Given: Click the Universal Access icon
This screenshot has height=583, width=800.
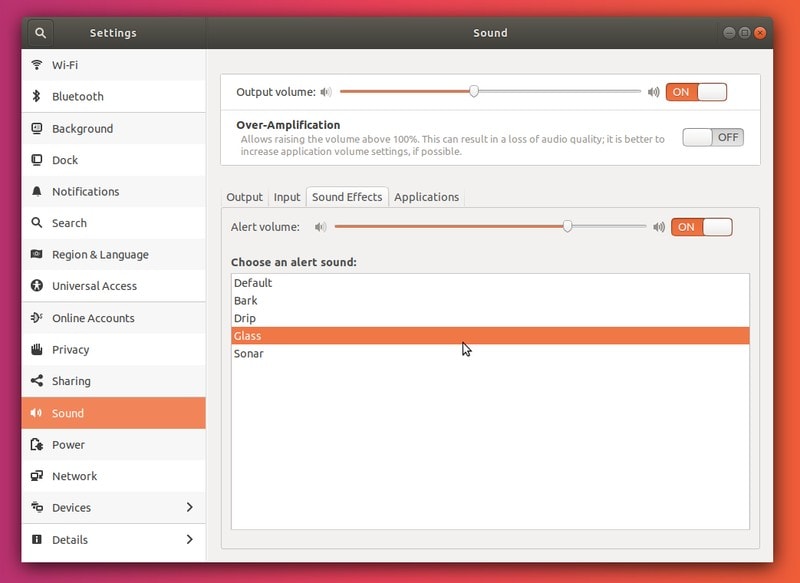Looking at the screenshot, I should tap(37, 286).
